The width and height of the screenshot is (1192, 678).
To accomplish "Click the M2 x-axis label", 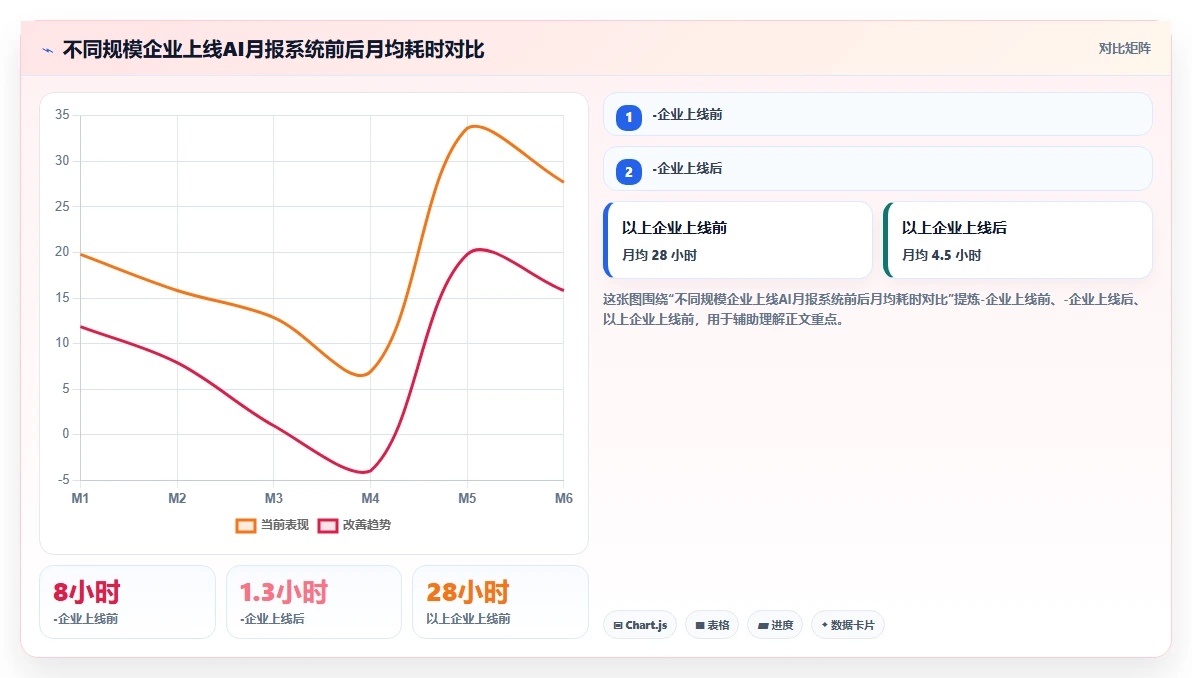I will pos(177,499).
